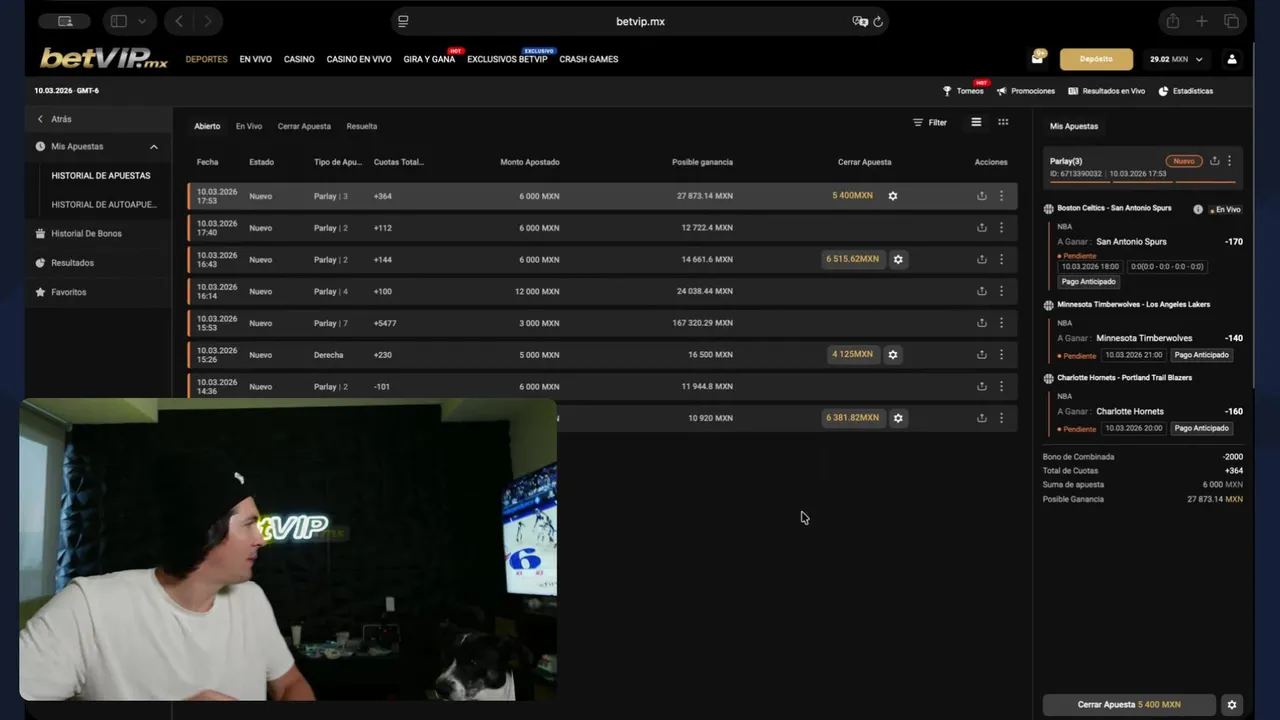Viewport: 1280px width, 720px height.
Task: Open cash-out settings gear for 4 125MXN row
Action: (x=893, y=355)
